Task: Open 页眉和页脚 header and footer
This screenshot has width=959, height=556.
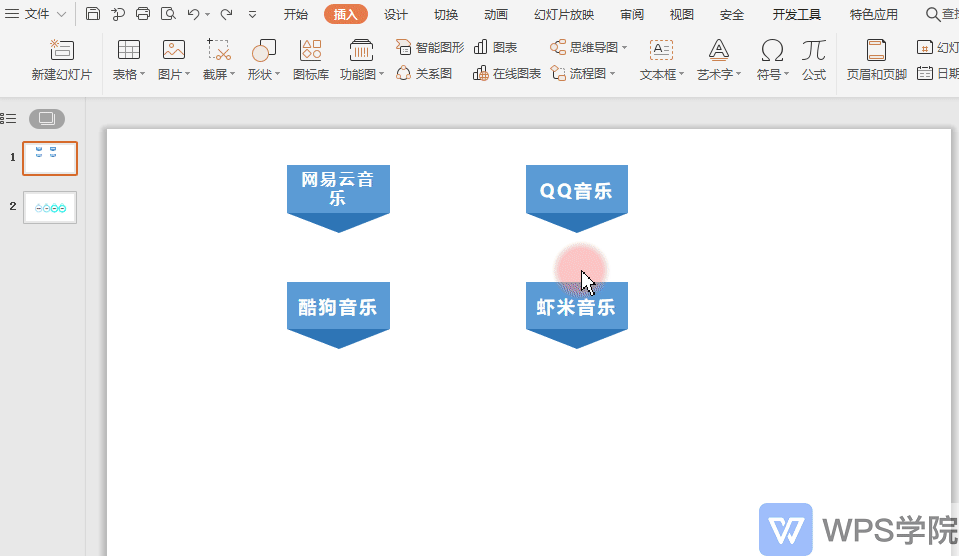Action: point(876,60)
